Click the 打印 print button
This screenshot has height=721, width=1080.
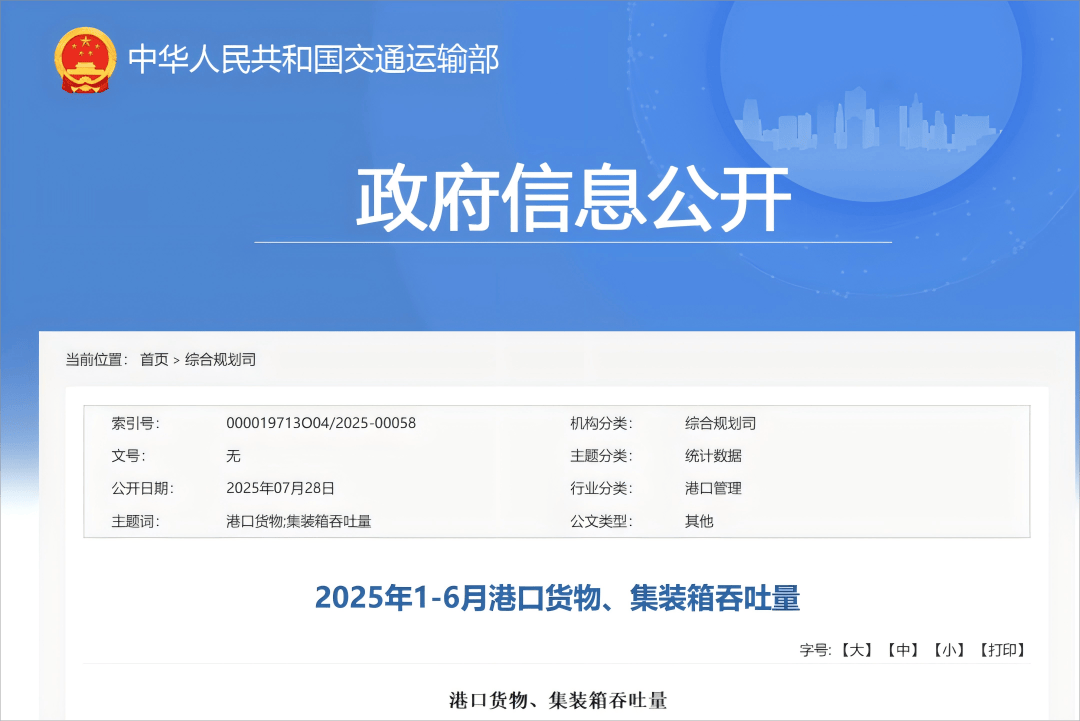[x=1002, y=650]
